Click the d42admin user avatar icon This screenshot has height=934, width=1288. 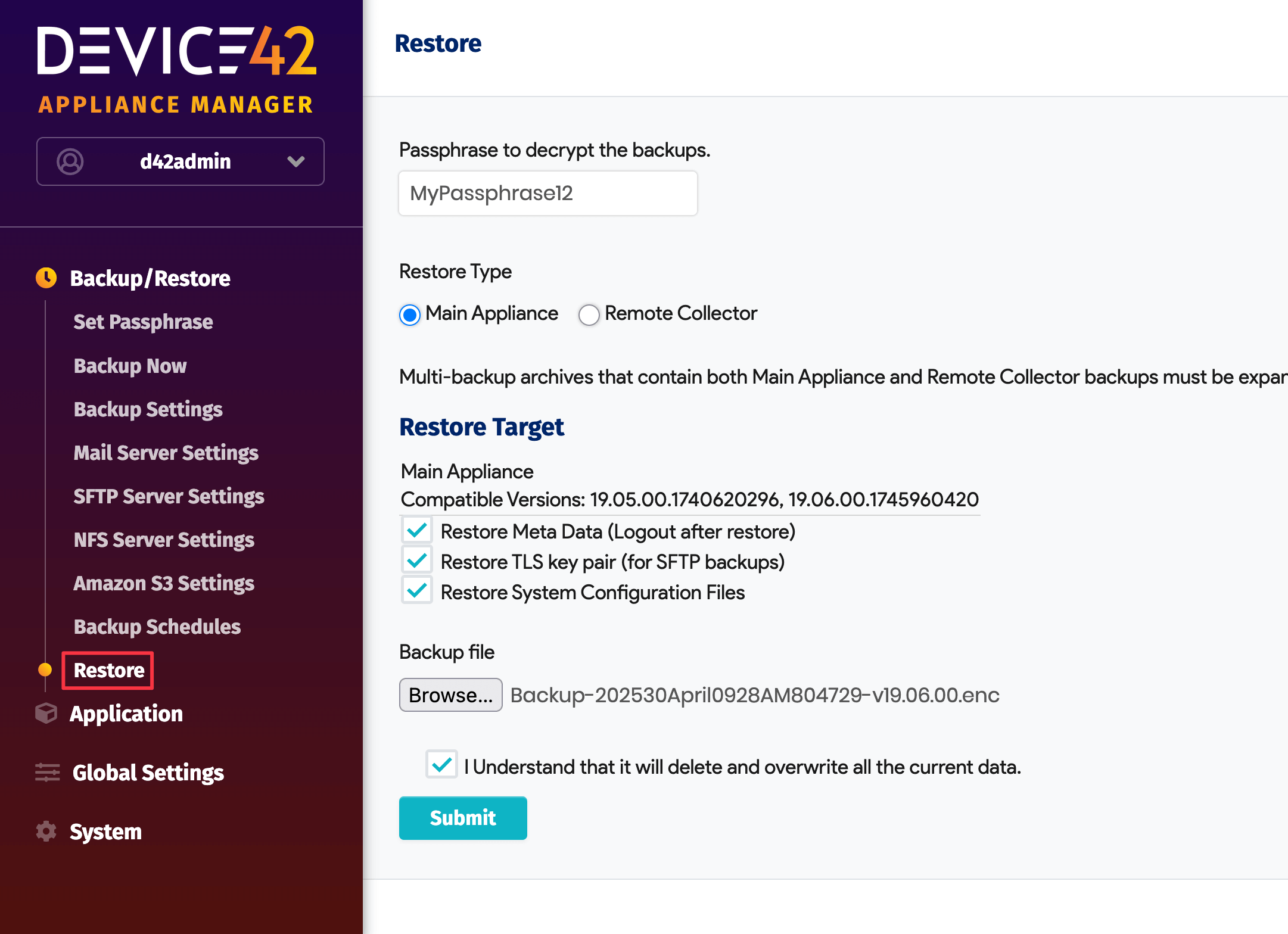coord(70,161)
